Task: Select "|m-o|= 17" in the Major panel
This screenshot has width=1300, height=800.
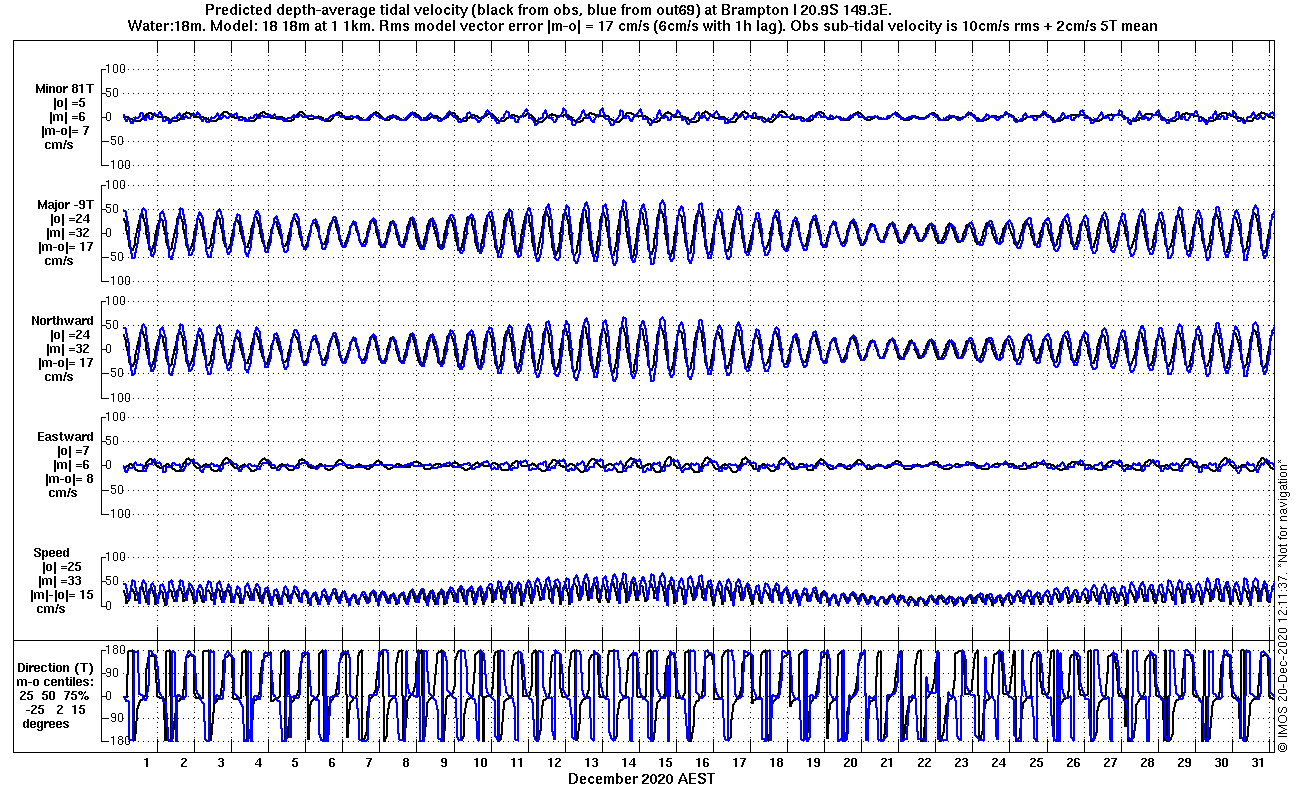Action: point(66,247)
